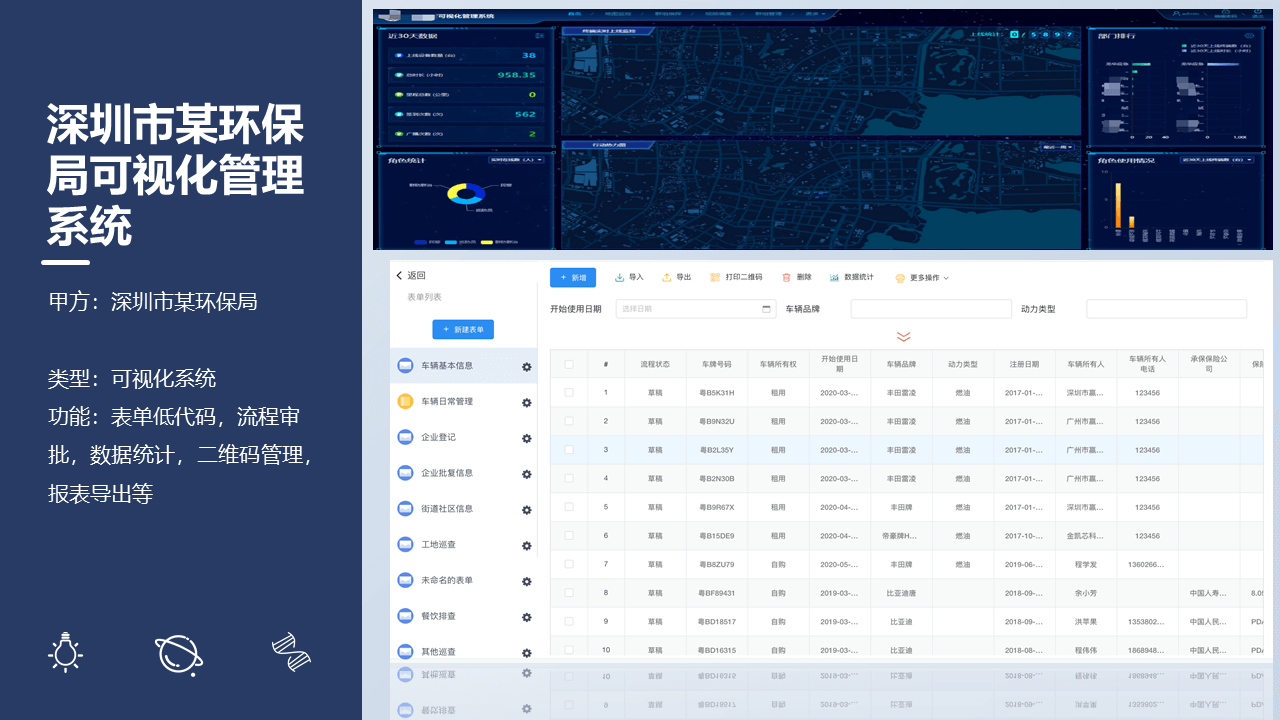Click the blue 工地巡查 form icon
This screenshot has width=1280, height=720.
point(405,544)
